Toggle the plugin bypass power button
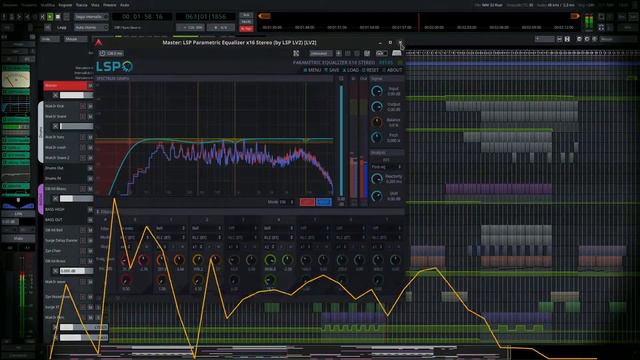This screenshot has width=640, height=360. click(102, 53)
